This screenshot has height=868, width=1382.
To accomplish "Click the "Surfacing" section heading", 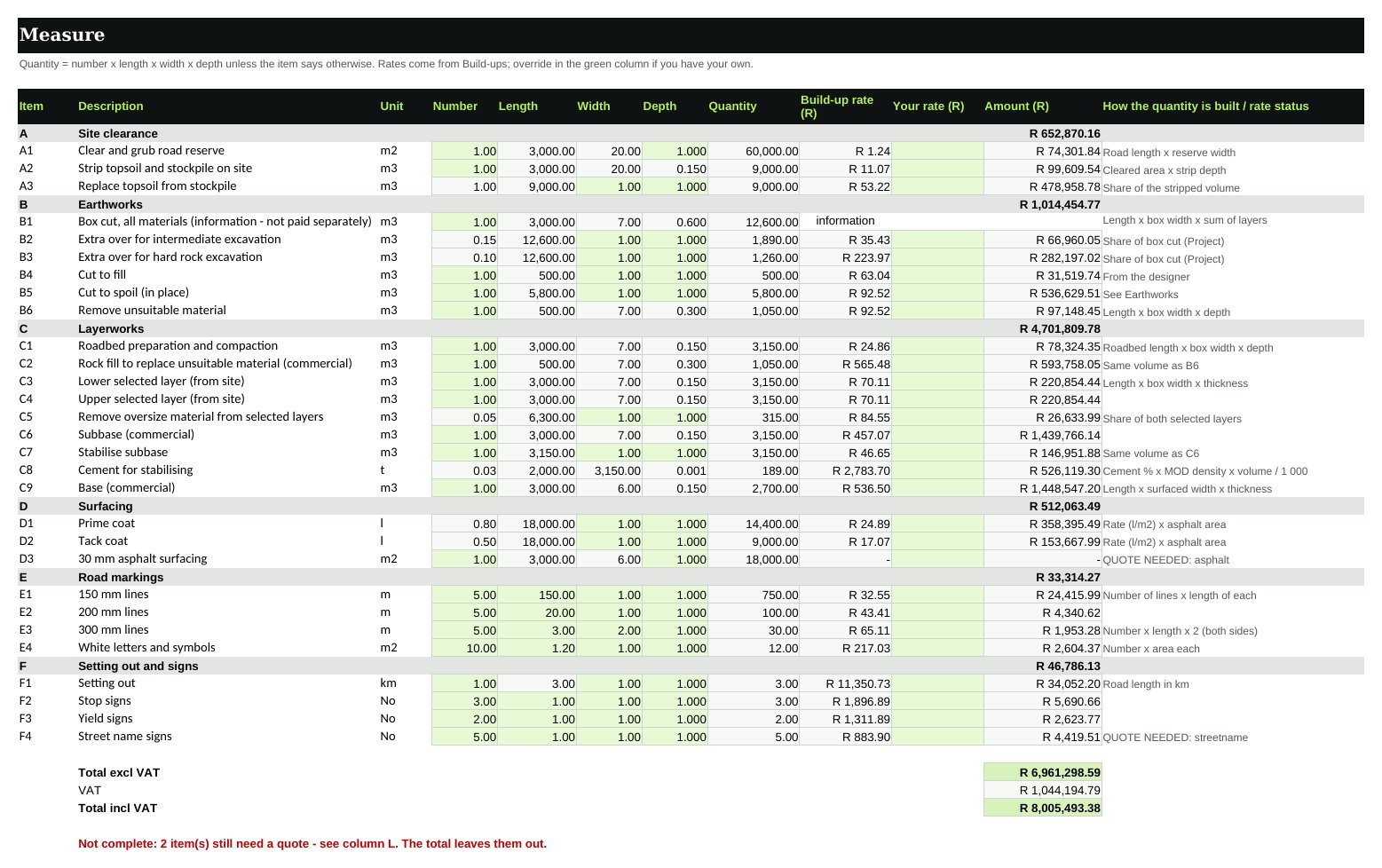I will [106, 506].
